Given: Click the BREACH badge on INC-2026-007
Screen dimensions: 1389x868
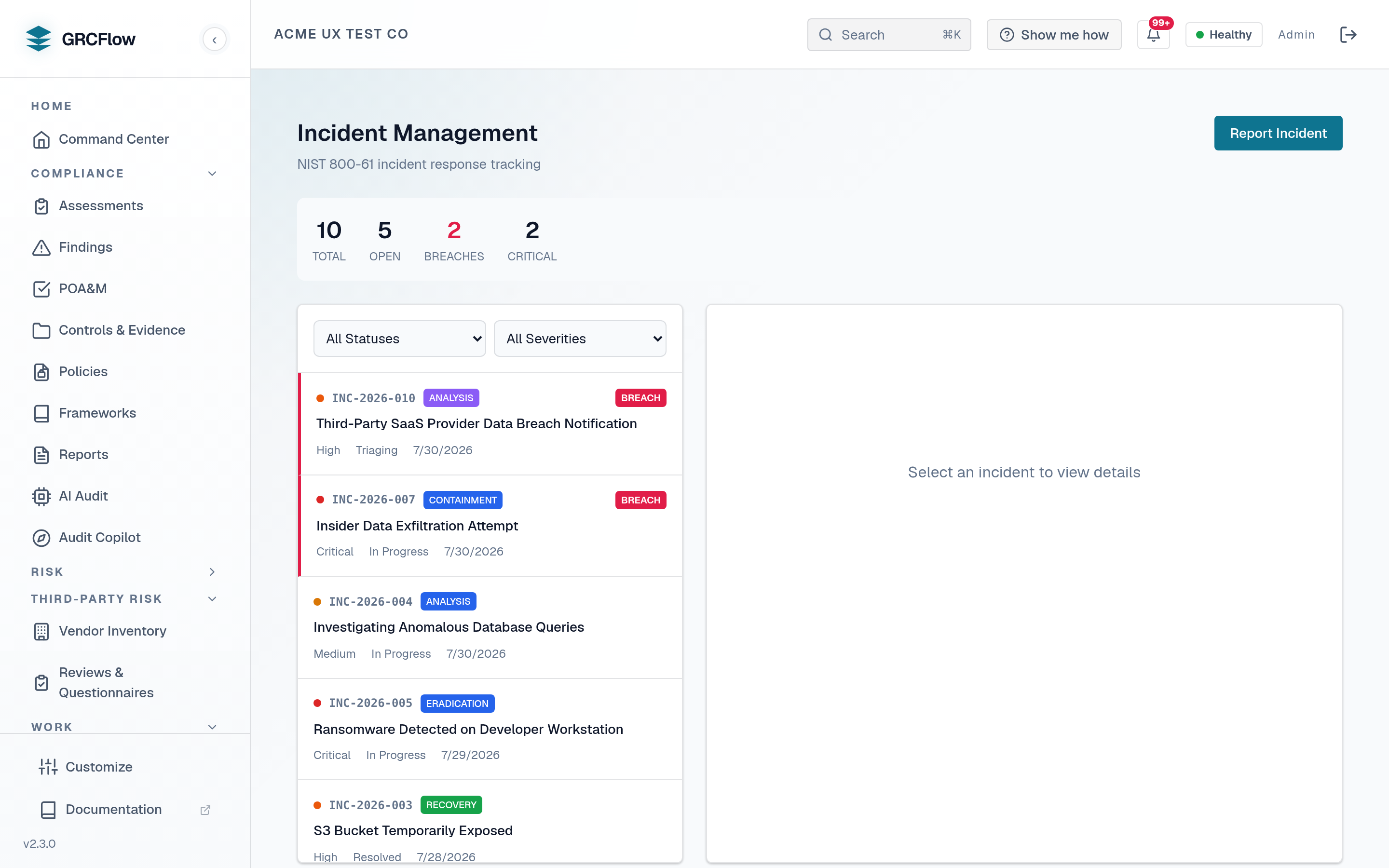Looking at the screenshot, I should click(640, 500).
